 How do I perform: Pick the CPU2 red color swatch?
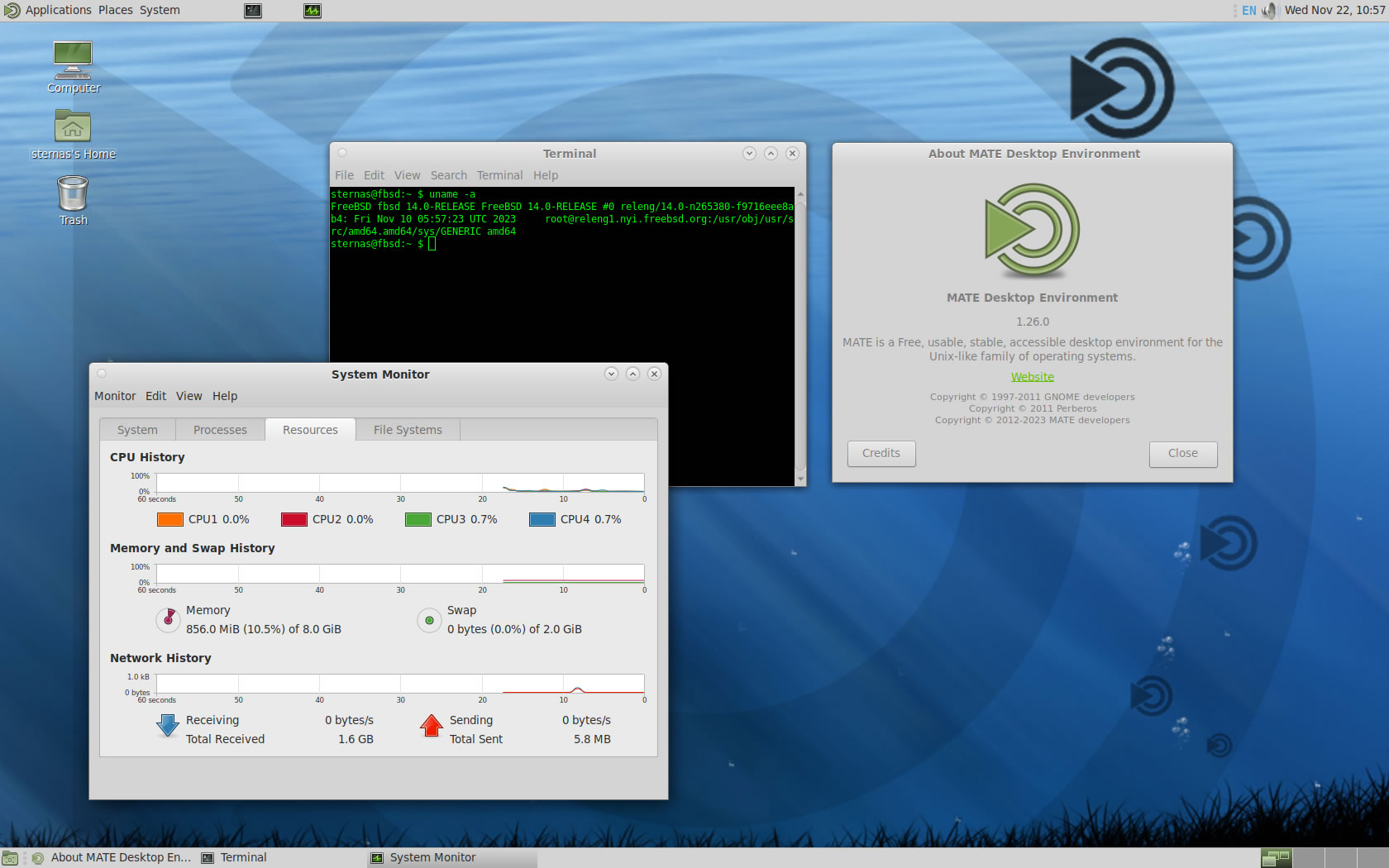tap(294, 519)
